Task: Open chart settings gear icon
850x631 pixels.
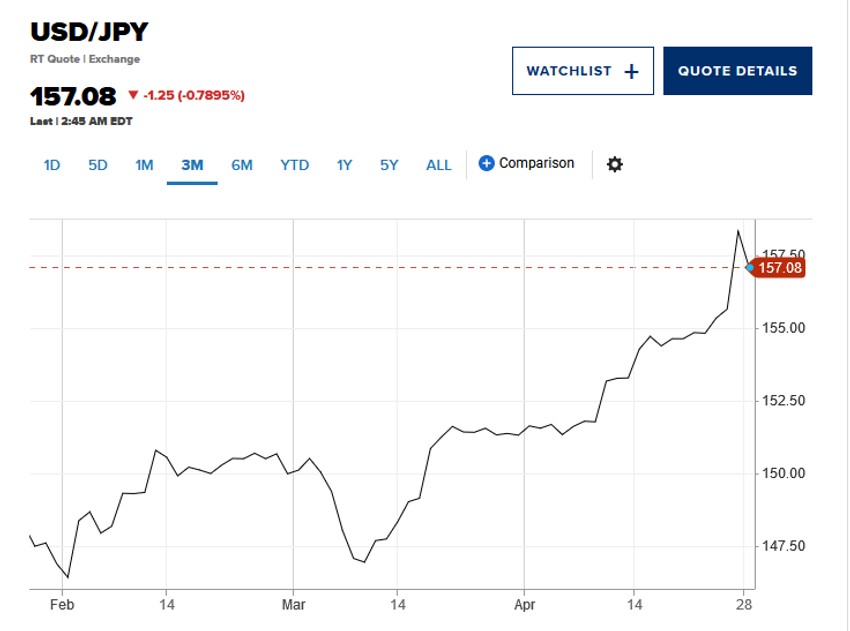Action: tap(615, 164)
